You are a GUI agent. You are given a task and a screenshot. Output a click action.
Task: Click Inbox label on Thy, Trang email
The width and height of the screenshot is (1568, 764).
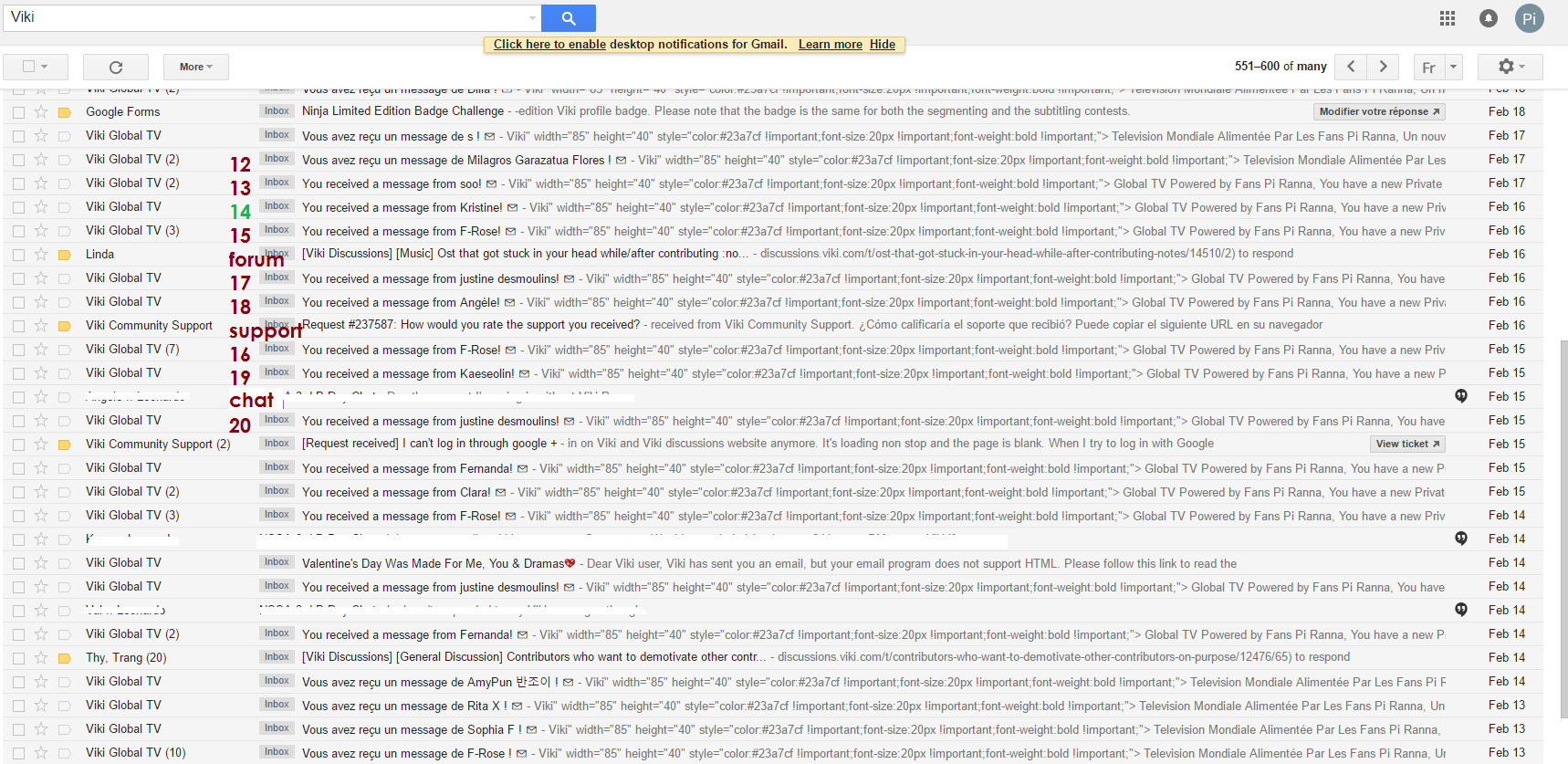(x=277, y=657)
